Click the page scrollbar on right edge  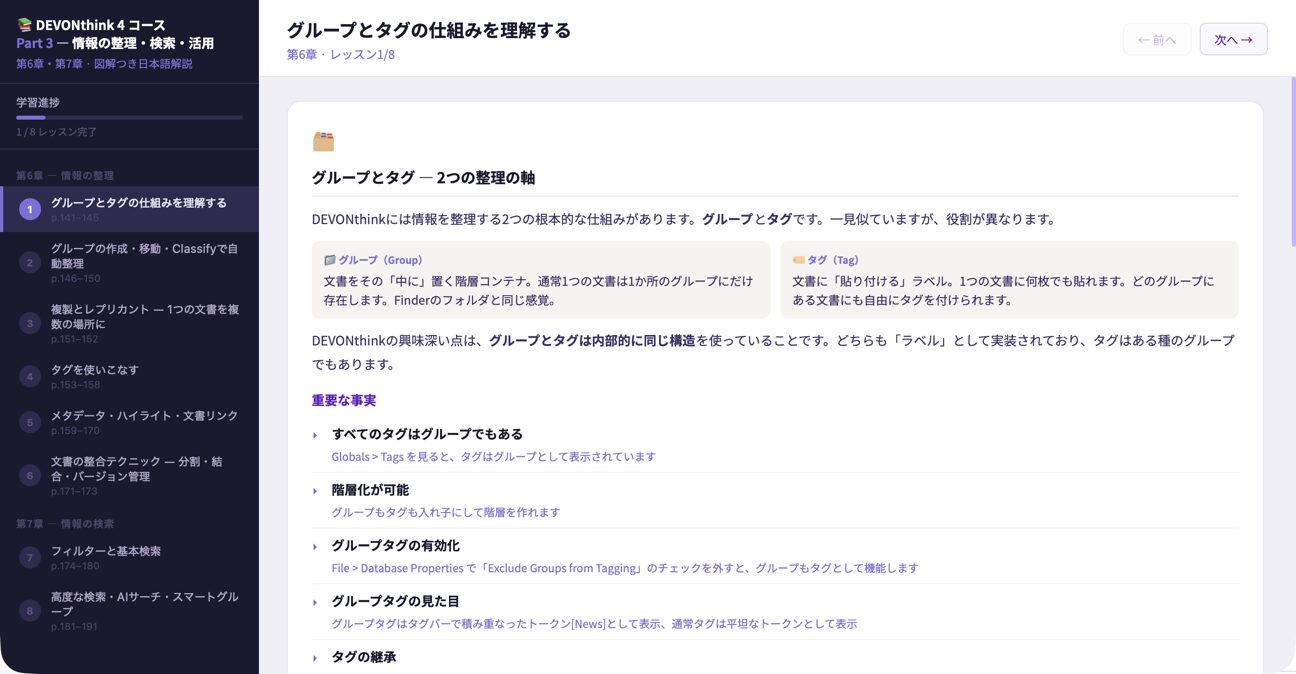pyautogui.click(x=1292, y=160)
